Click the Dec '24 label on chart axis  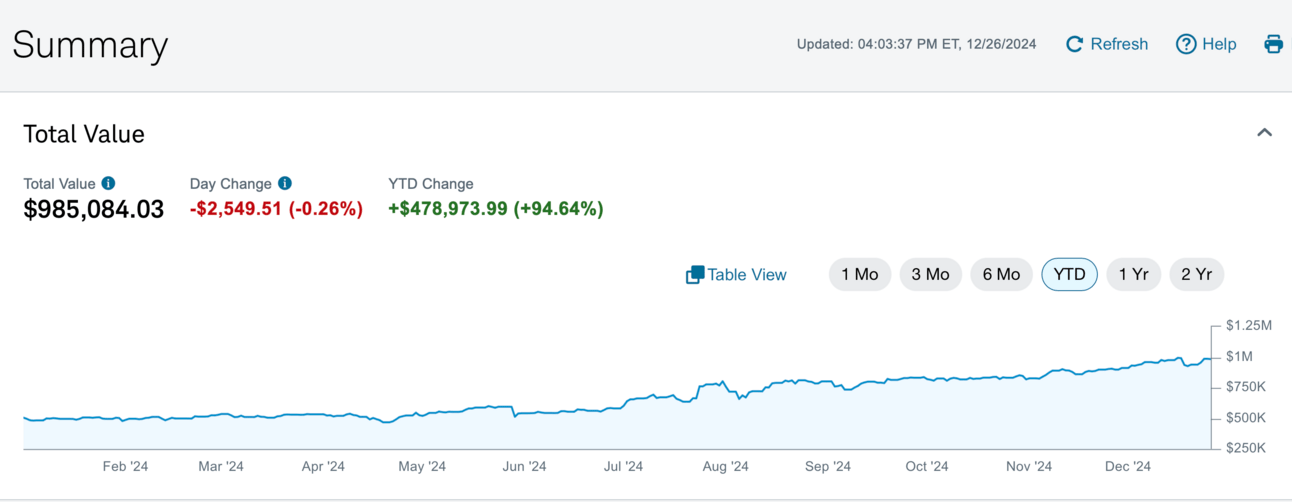coord(1128,466)
